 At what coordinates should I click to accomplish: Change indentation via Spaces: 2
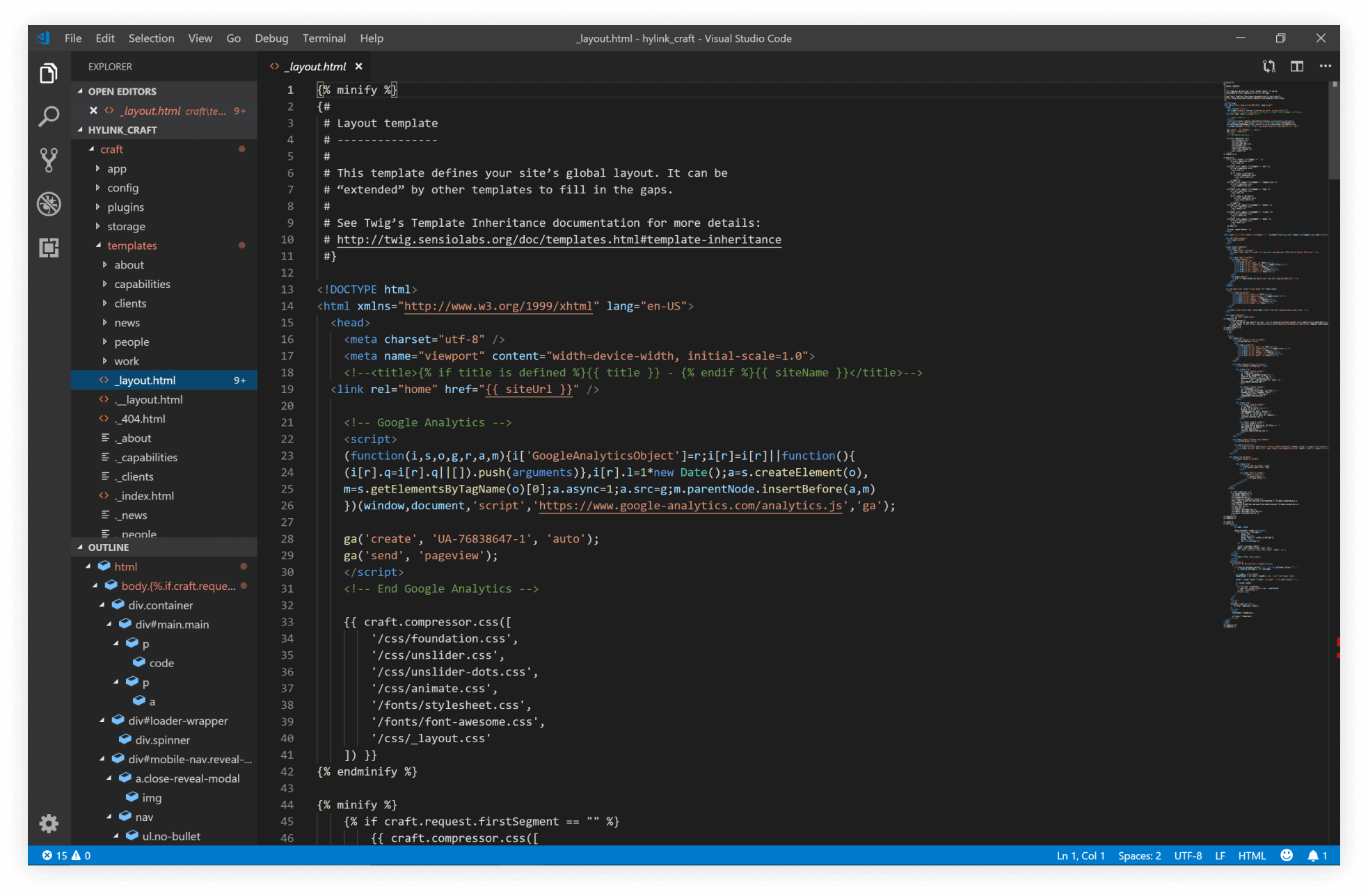(x=1140, y=856)
